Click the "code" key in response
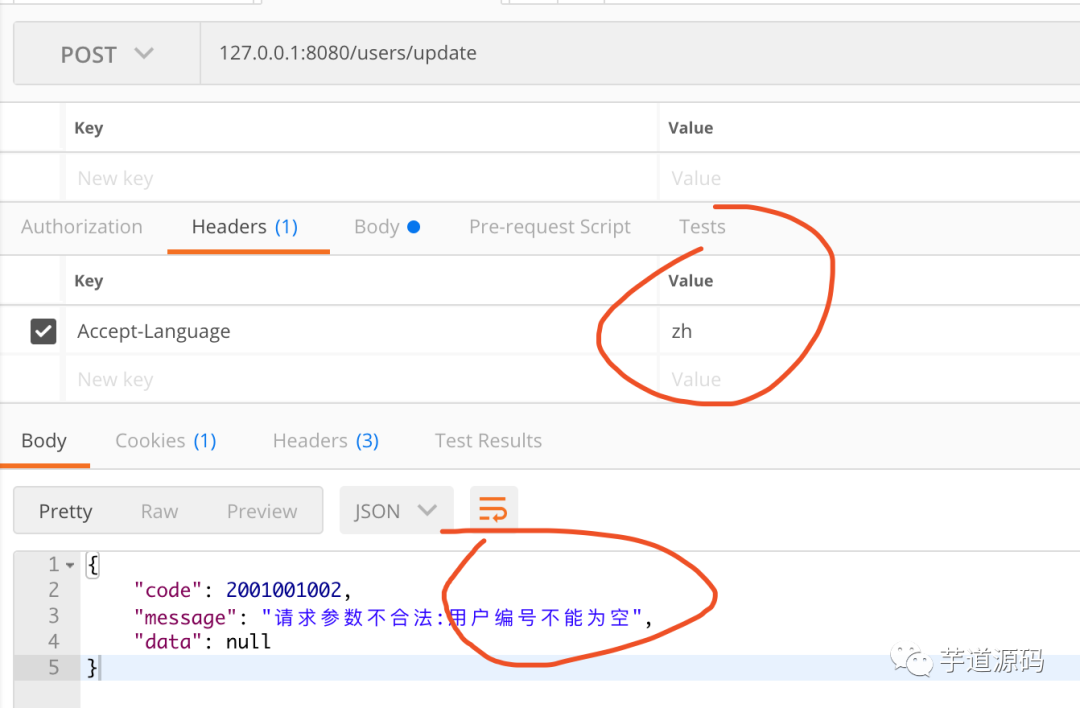Image resolution: width=1080 pixels, height=708 pixels. click(167, 590)
